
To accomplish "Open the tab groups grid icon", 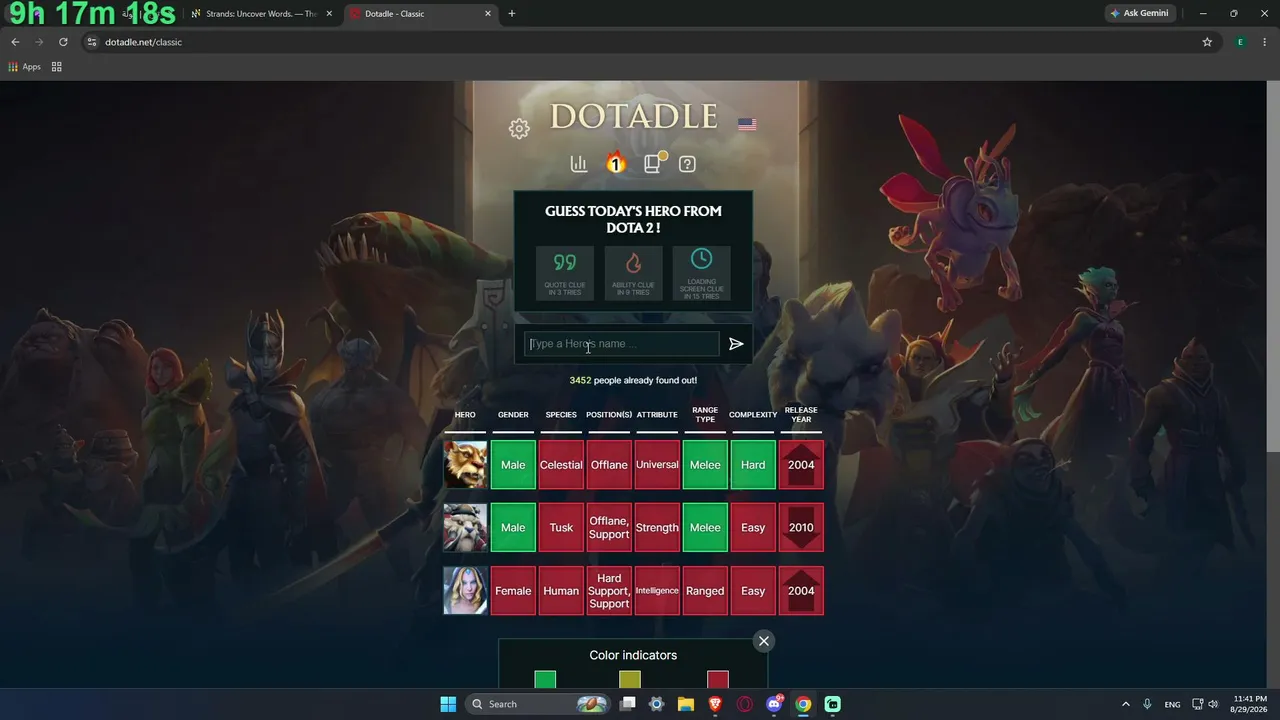I will (57, 67).
